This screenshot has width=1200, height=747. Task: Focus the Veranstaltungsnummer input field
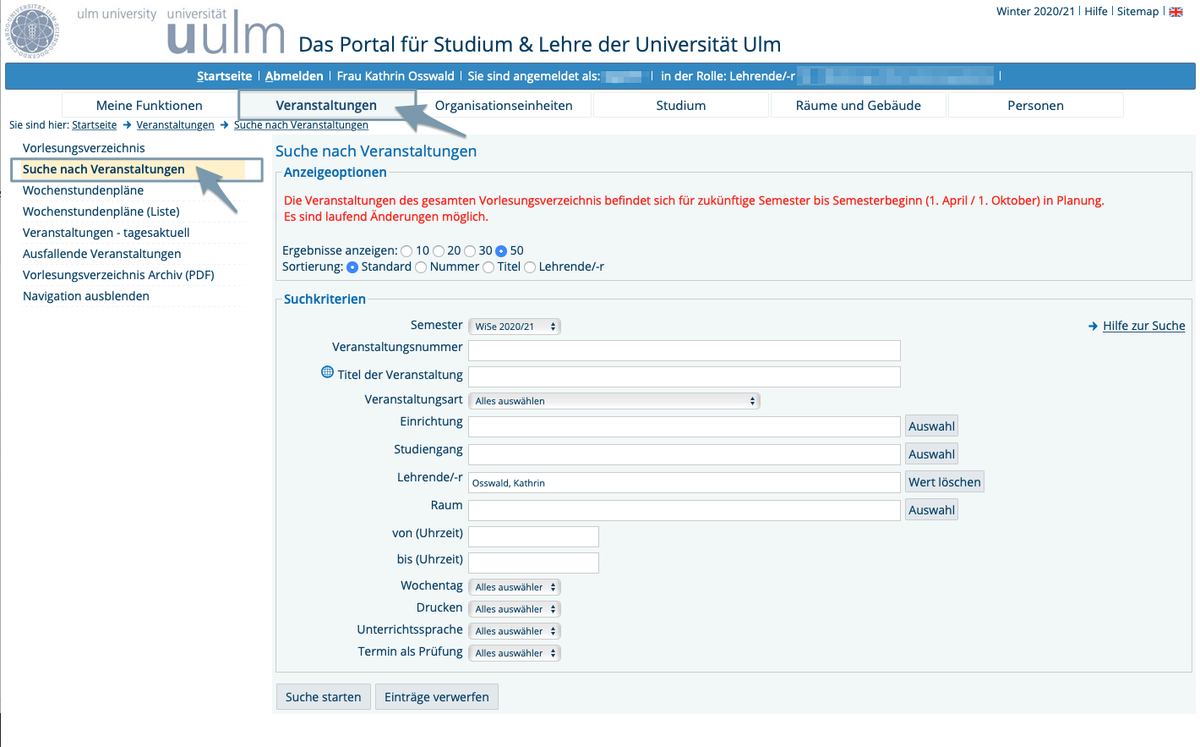(685, 350)
